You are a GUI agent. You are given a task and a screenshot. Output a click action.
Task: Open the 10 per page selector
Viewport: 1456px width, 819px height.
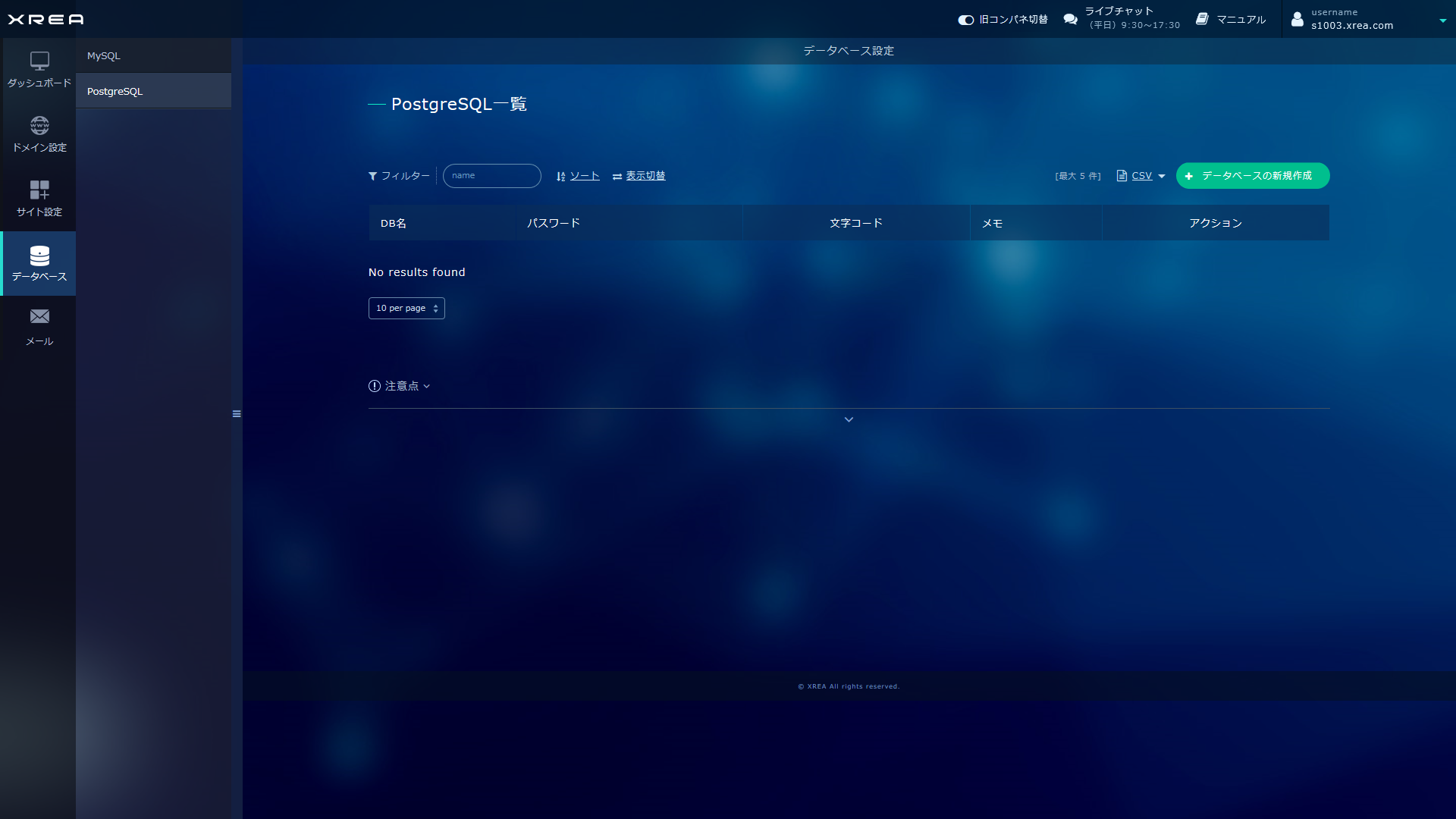point(406,309)
